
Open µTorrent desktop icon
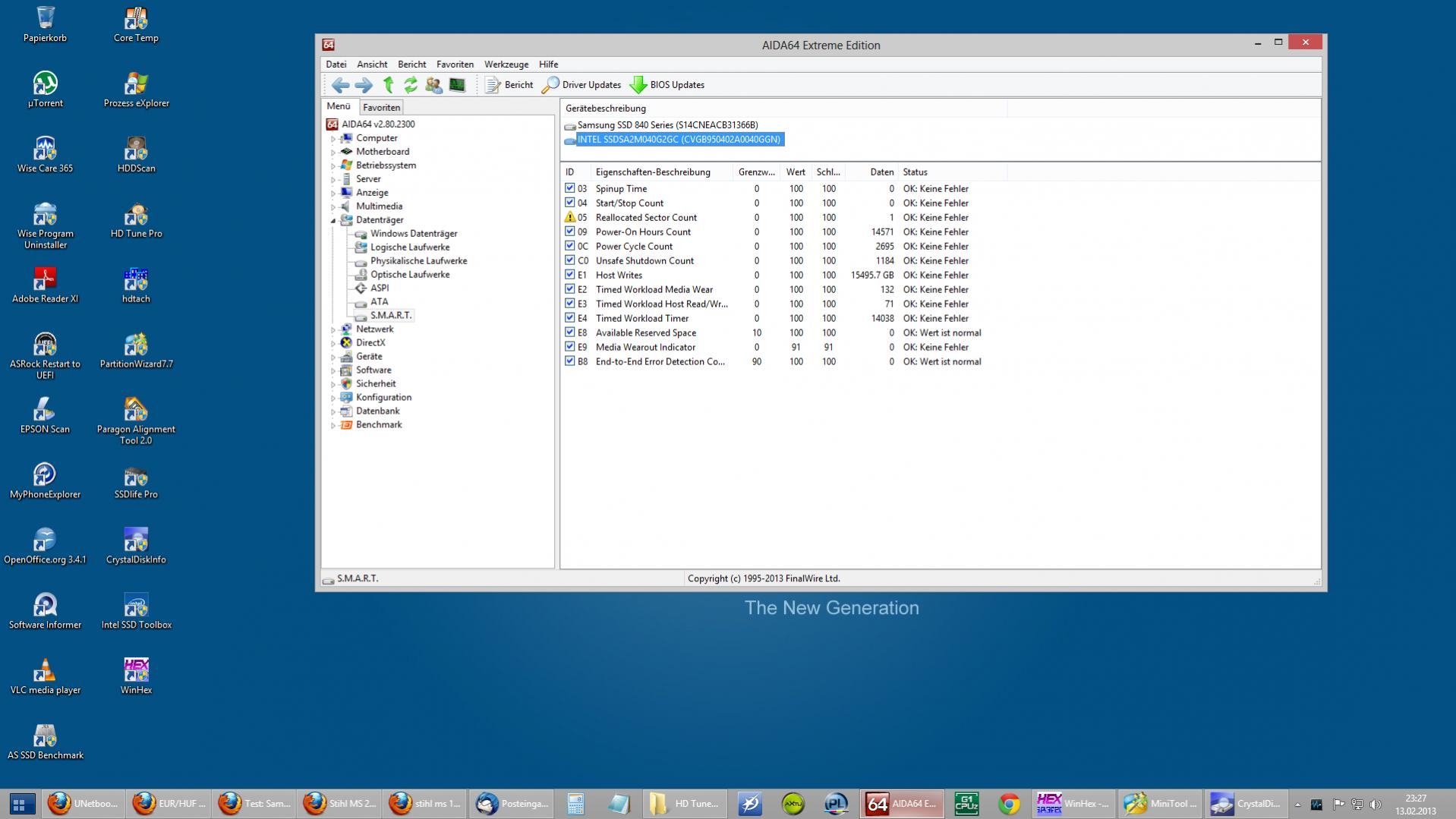(45, 90)
